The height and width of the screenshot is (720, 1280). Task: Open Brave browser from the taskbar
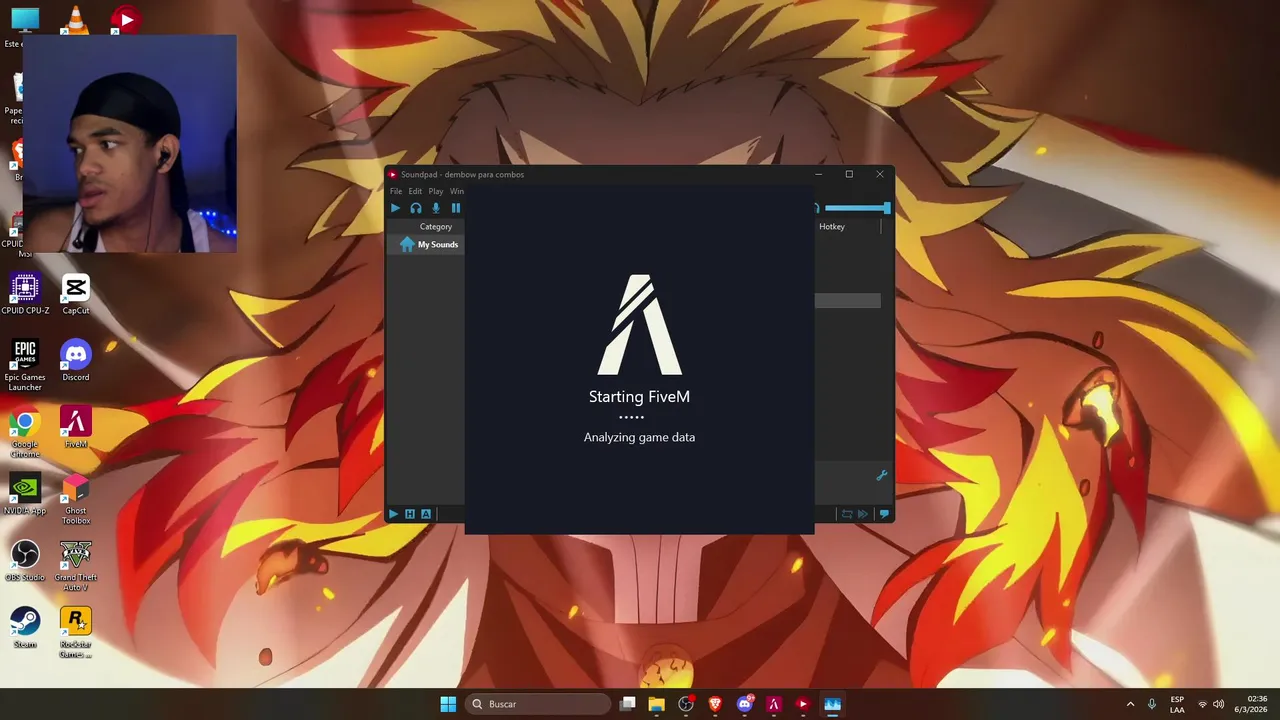pos(715,704)
